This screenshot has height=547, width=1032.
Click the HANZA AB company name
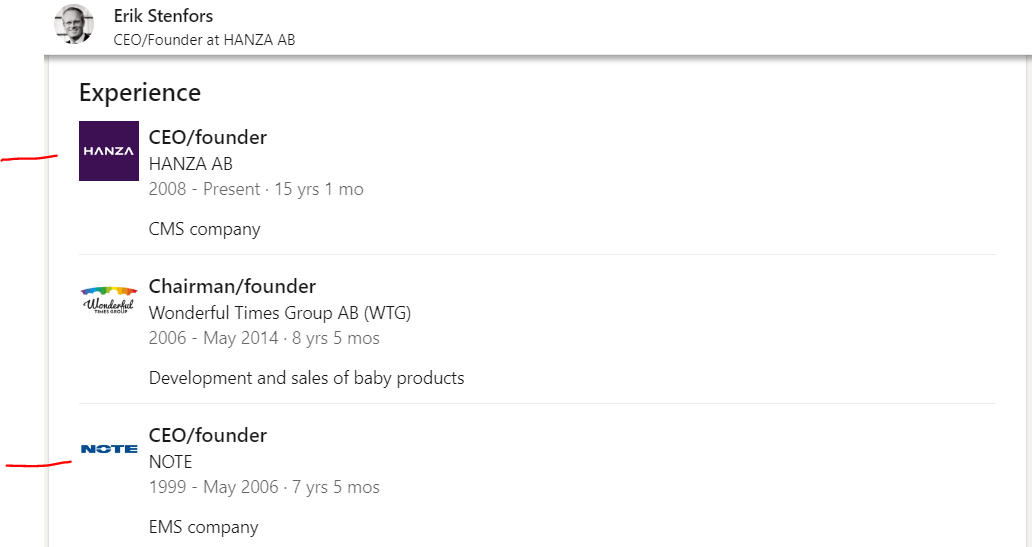(191, 164)
